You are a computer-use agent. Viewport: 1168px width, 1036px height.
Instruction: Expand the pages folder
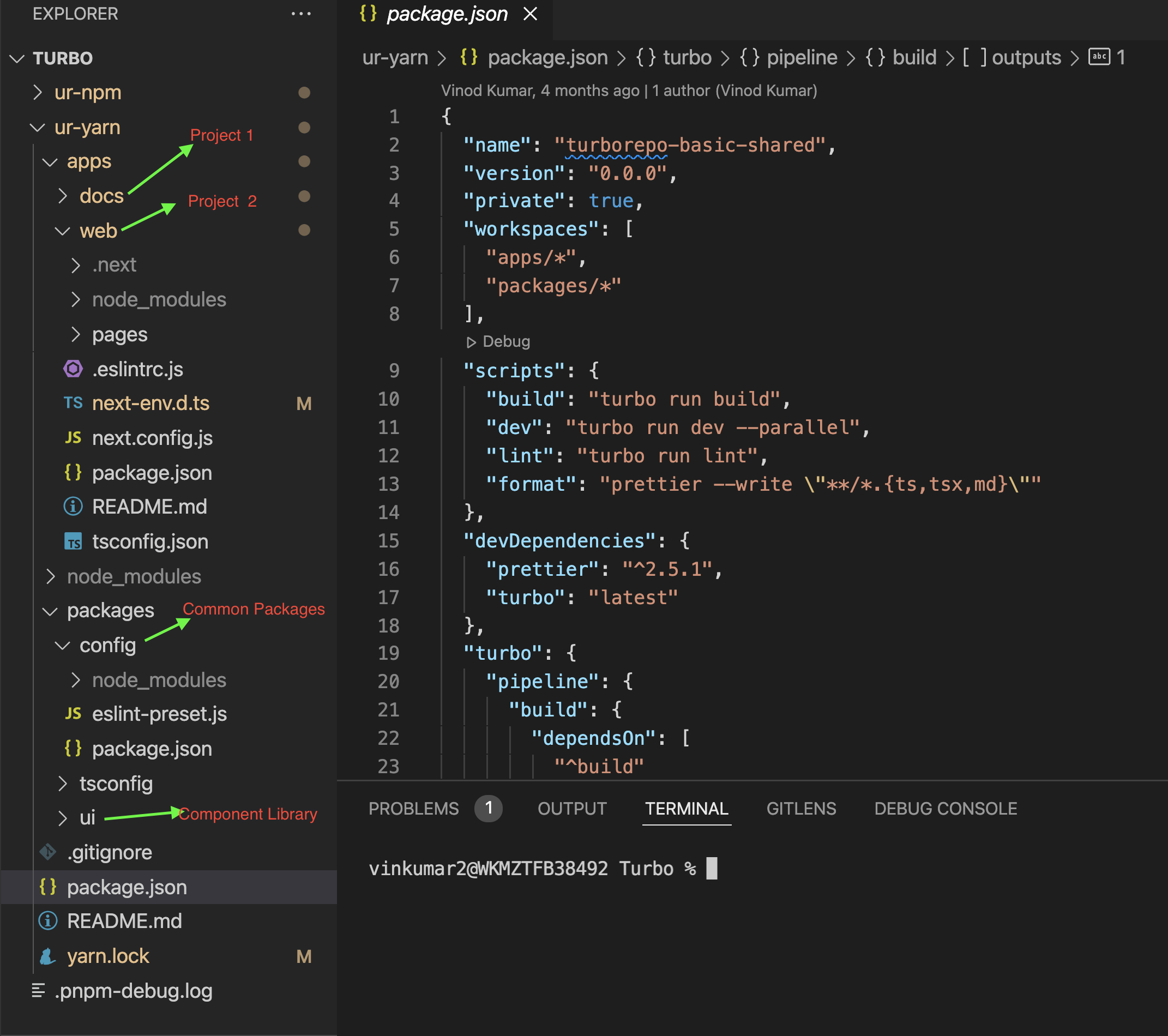pyautogui.click(x=75, y=334)
